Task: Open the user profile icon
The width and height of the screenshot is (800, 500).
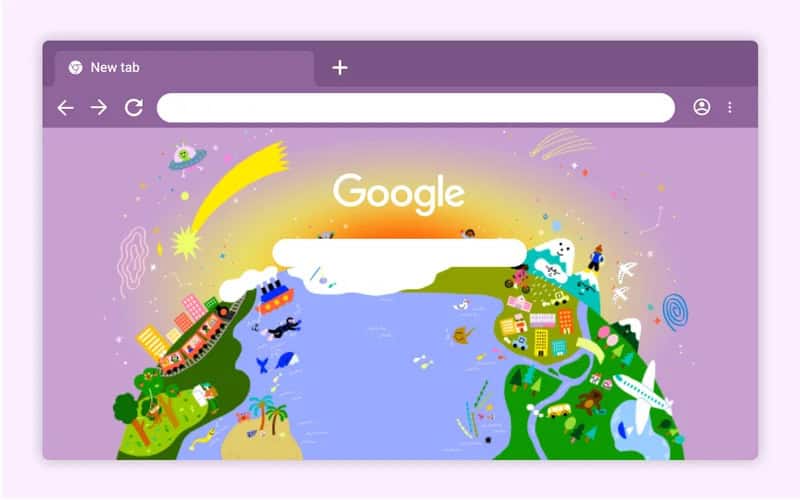Action: (702, 107)
